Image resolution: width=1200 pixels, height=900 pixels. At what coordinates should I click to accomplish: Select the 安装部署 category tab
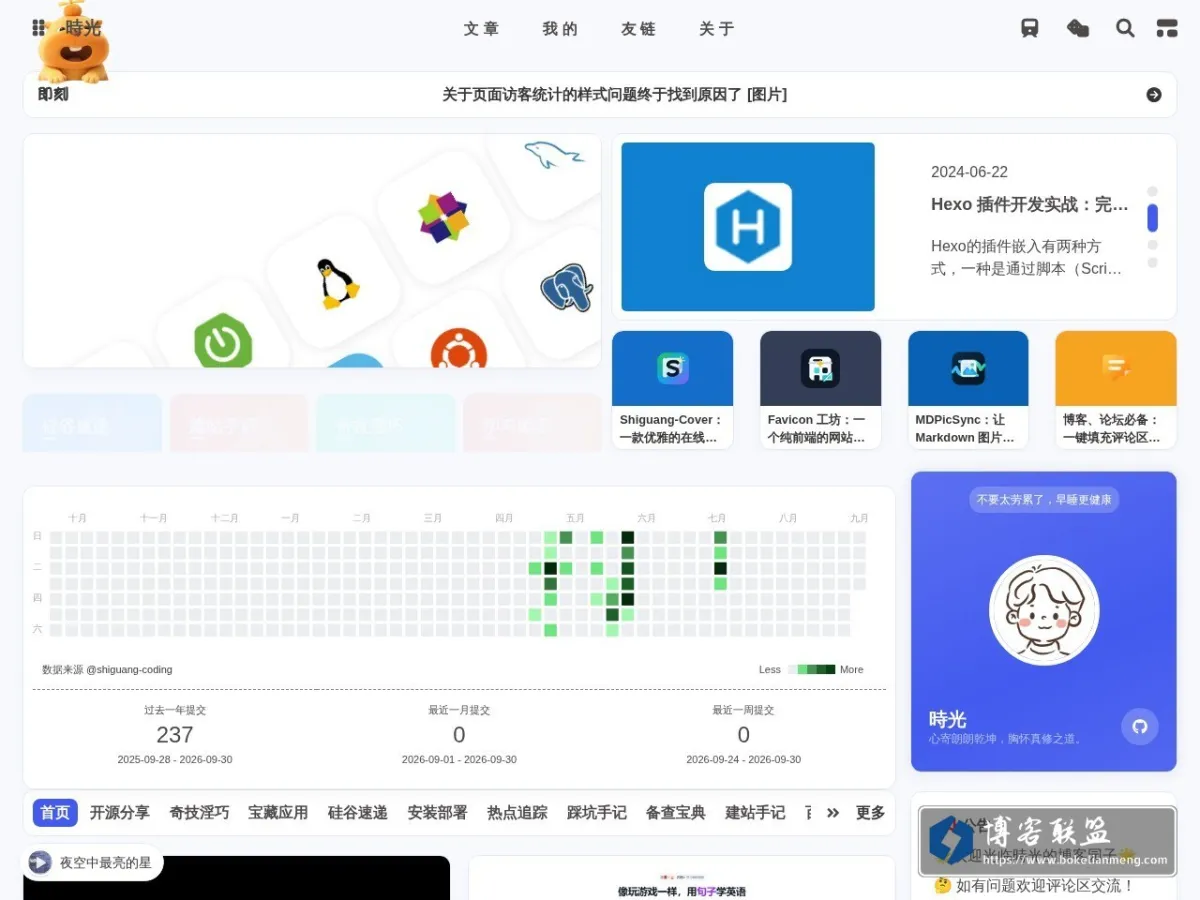click(437, 813)
